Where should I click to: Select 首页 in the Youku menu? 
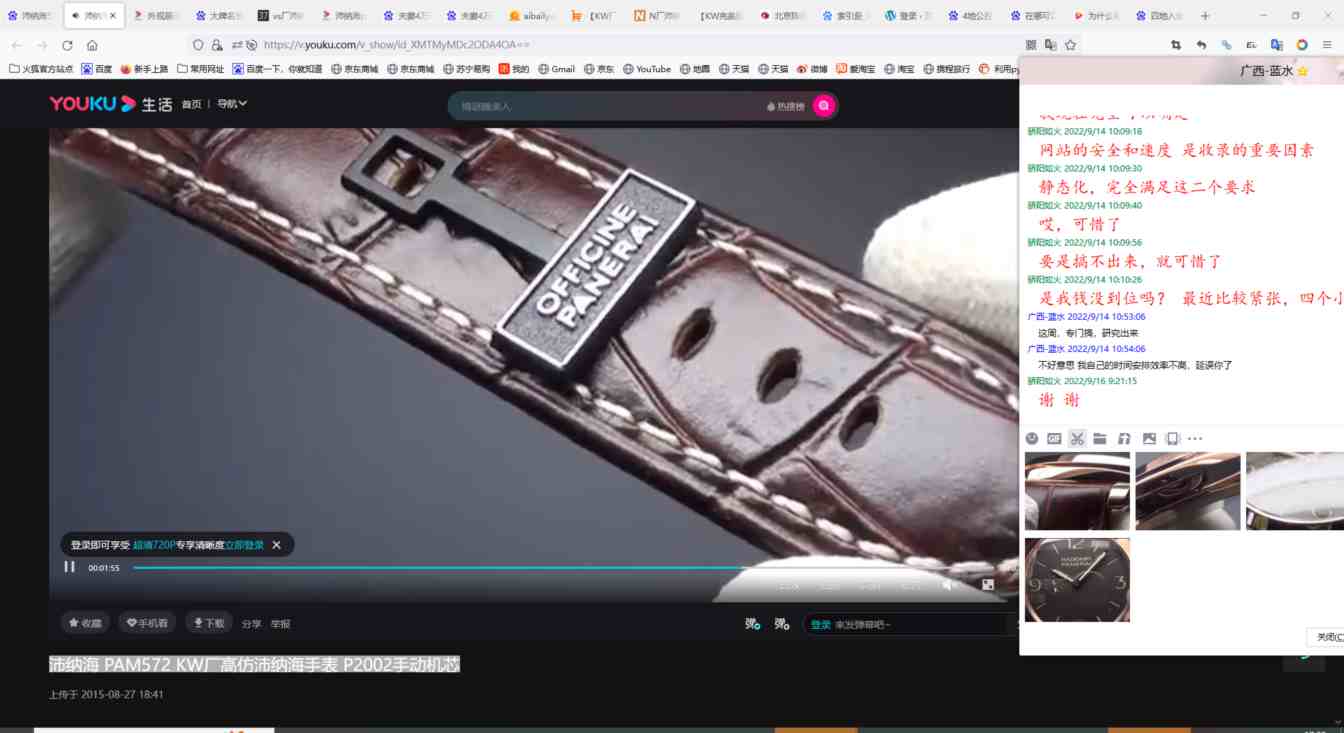point(192,103)
